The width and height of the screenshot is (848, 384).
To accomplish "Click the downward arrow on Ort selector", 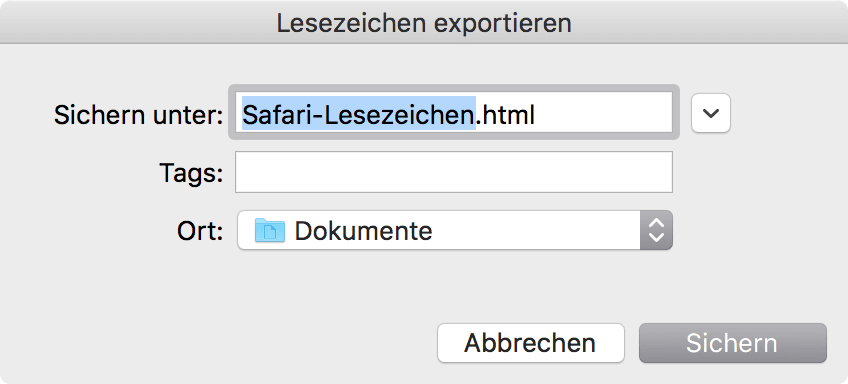I will 656,237.
